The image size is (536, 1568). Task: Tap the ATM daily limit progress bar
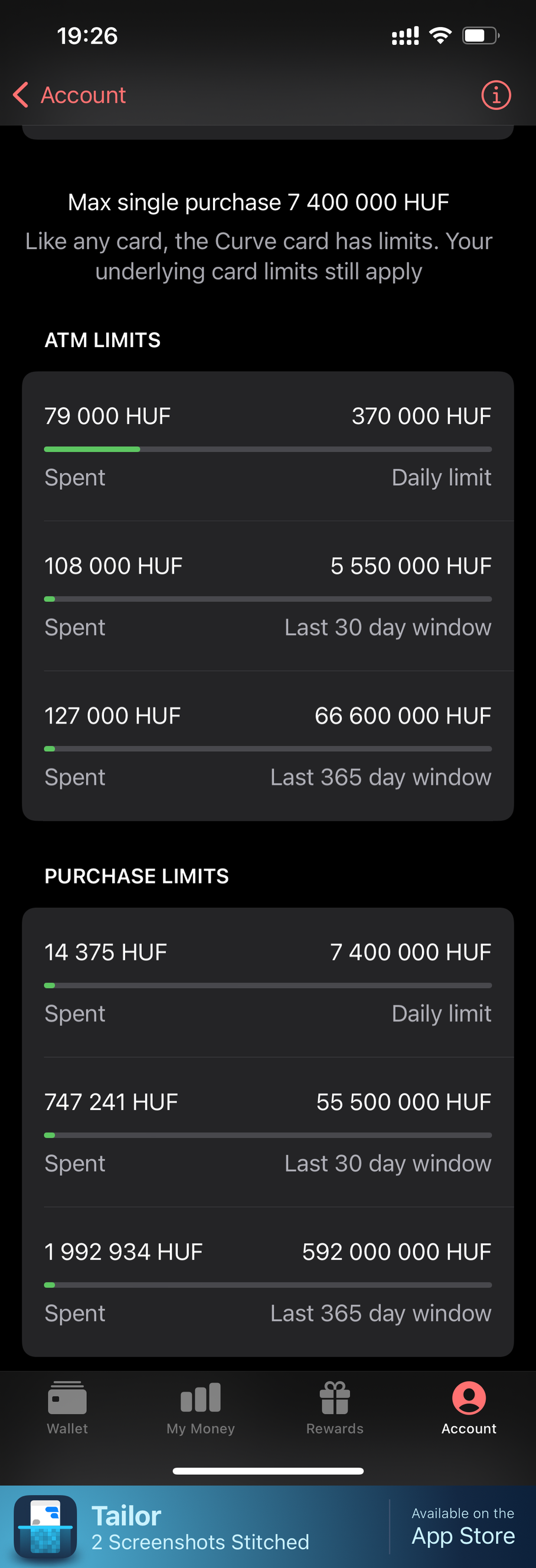point(268,449)
